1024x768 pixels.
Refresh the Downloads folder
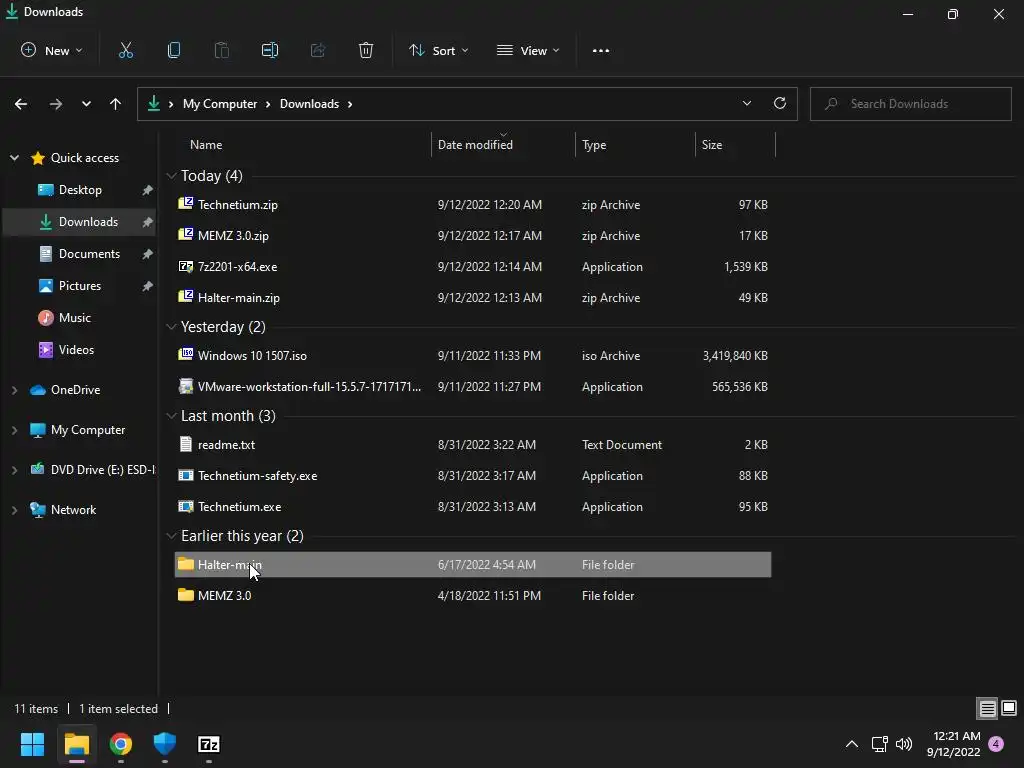[x=780, y=103]
